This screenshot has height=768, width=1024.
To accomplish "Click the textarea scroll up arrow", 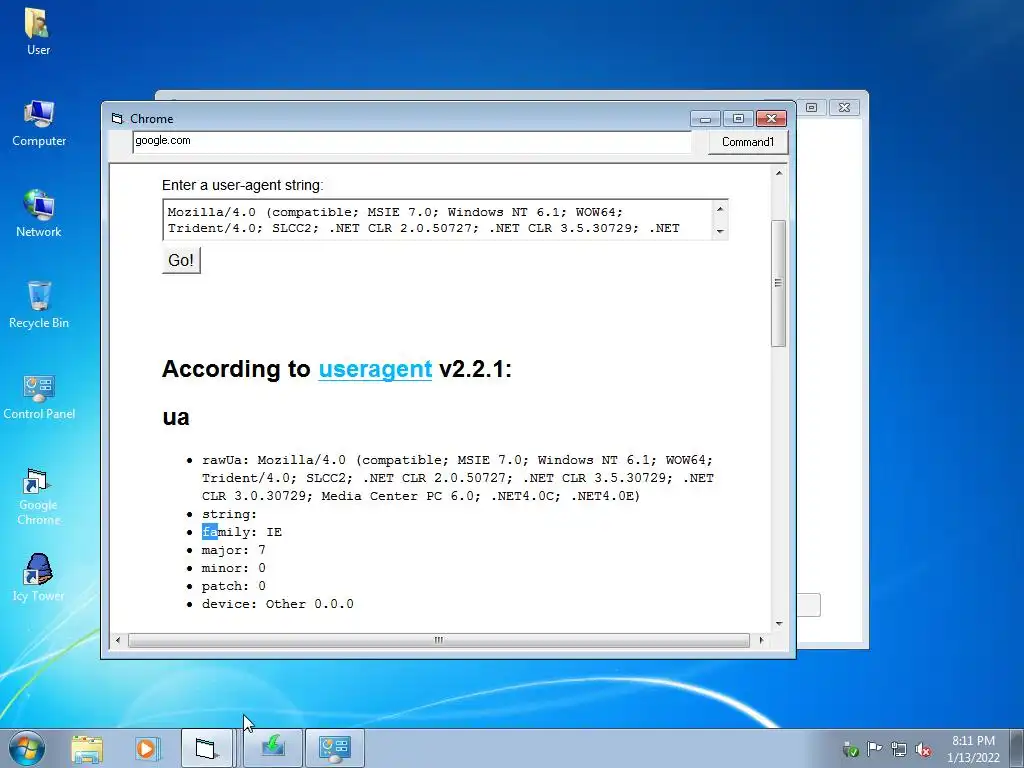I will coord(720,209).
